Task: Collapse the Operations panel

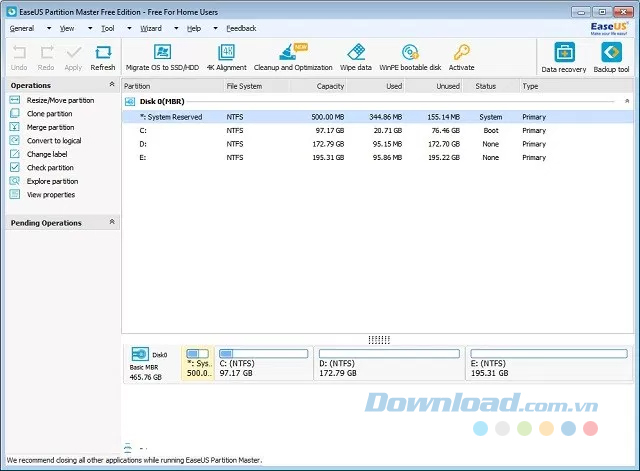Action: tap(112, 84)
